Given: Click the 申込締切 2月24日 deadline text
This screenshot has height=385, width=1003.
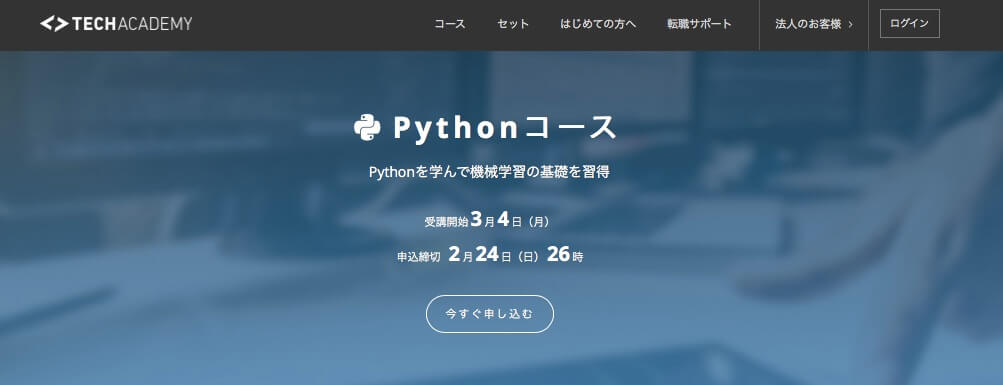Looking at the screenshot, I should pos(490,255).
